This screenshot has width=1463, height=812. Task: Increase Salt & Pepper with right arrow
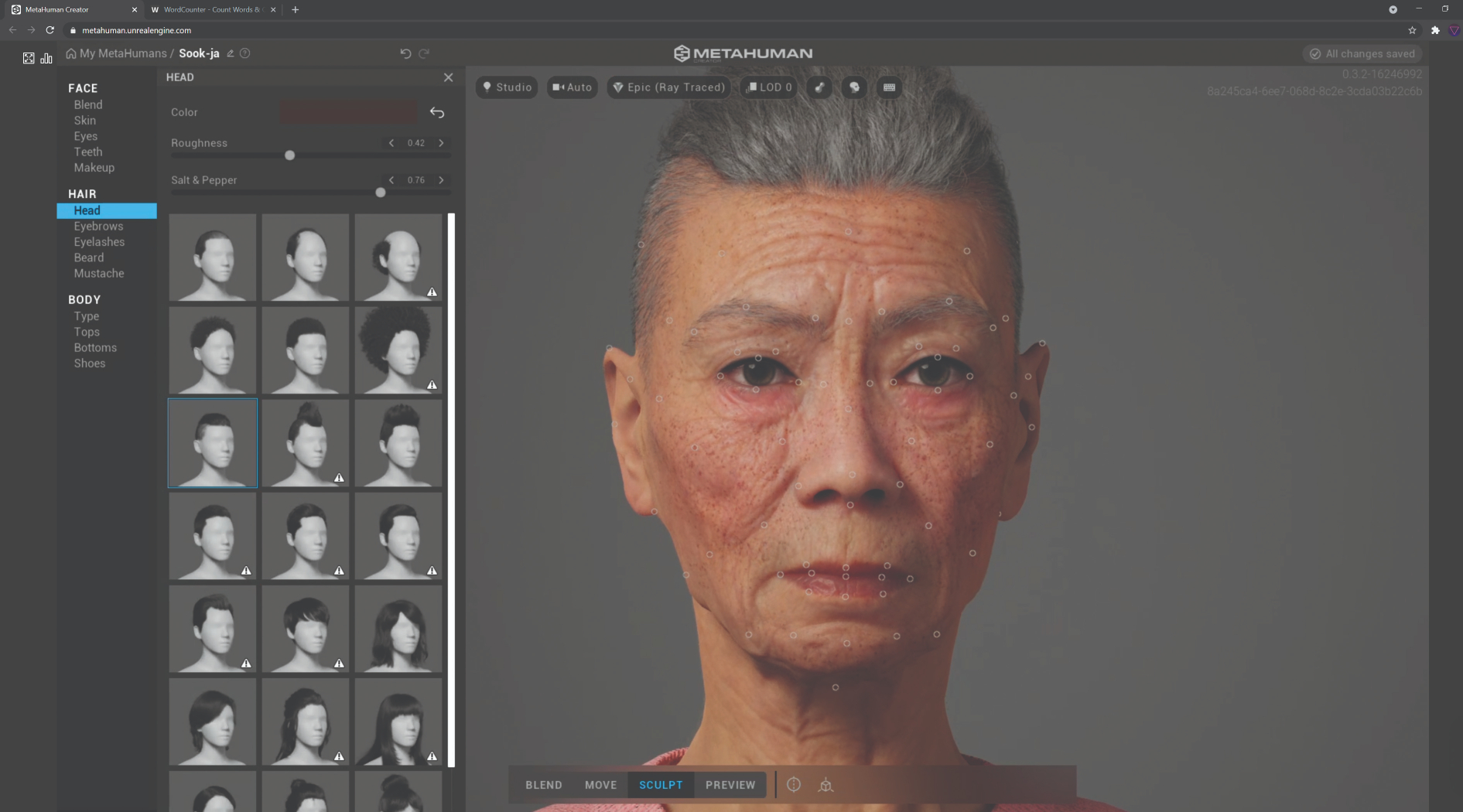[x=442, y=180]
